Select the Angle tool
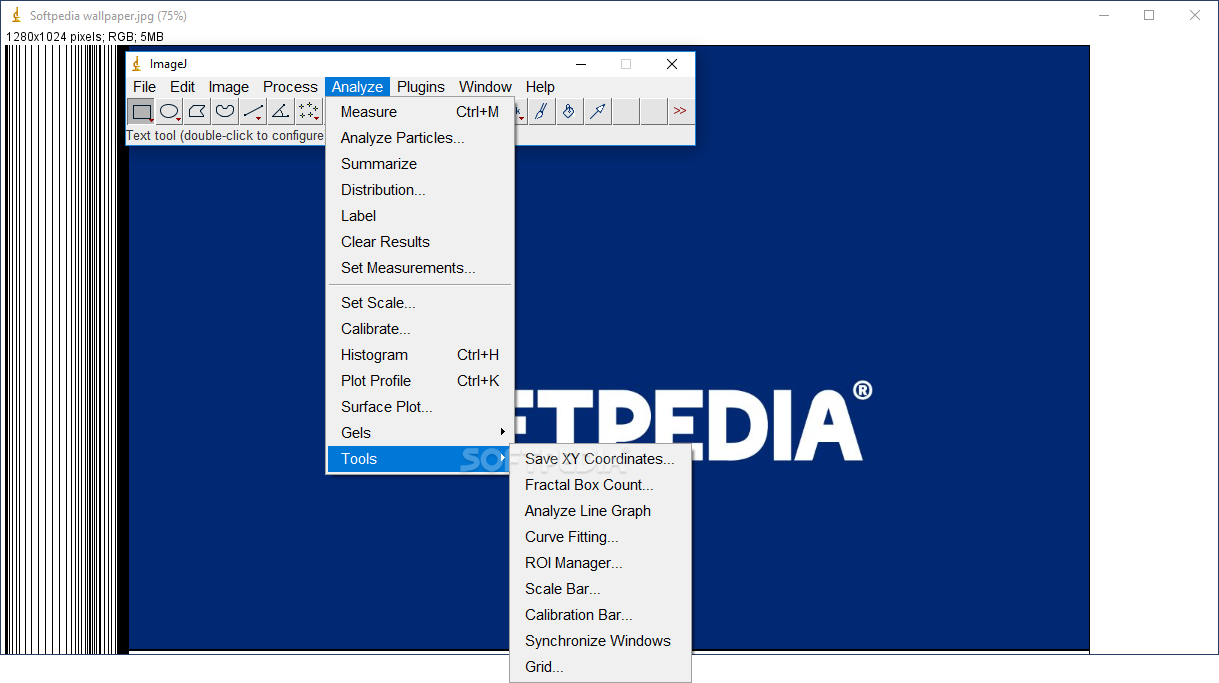 pyautogui.click(x=282, y=112)
